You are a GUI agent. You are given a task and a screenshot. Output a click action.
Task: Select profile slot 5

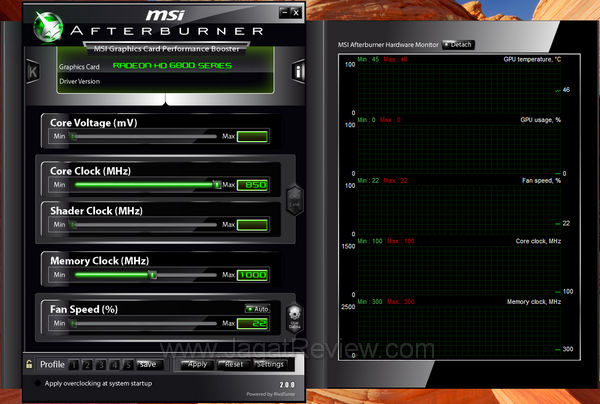[128, 364]
